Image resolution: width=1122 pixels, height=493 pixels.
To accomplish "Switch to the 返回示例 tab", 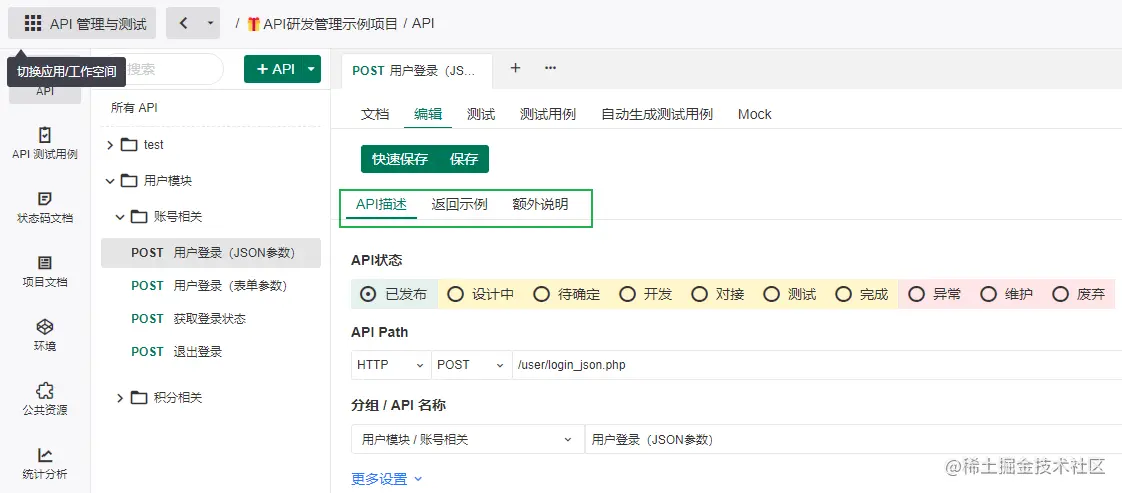I will point(459,204).
